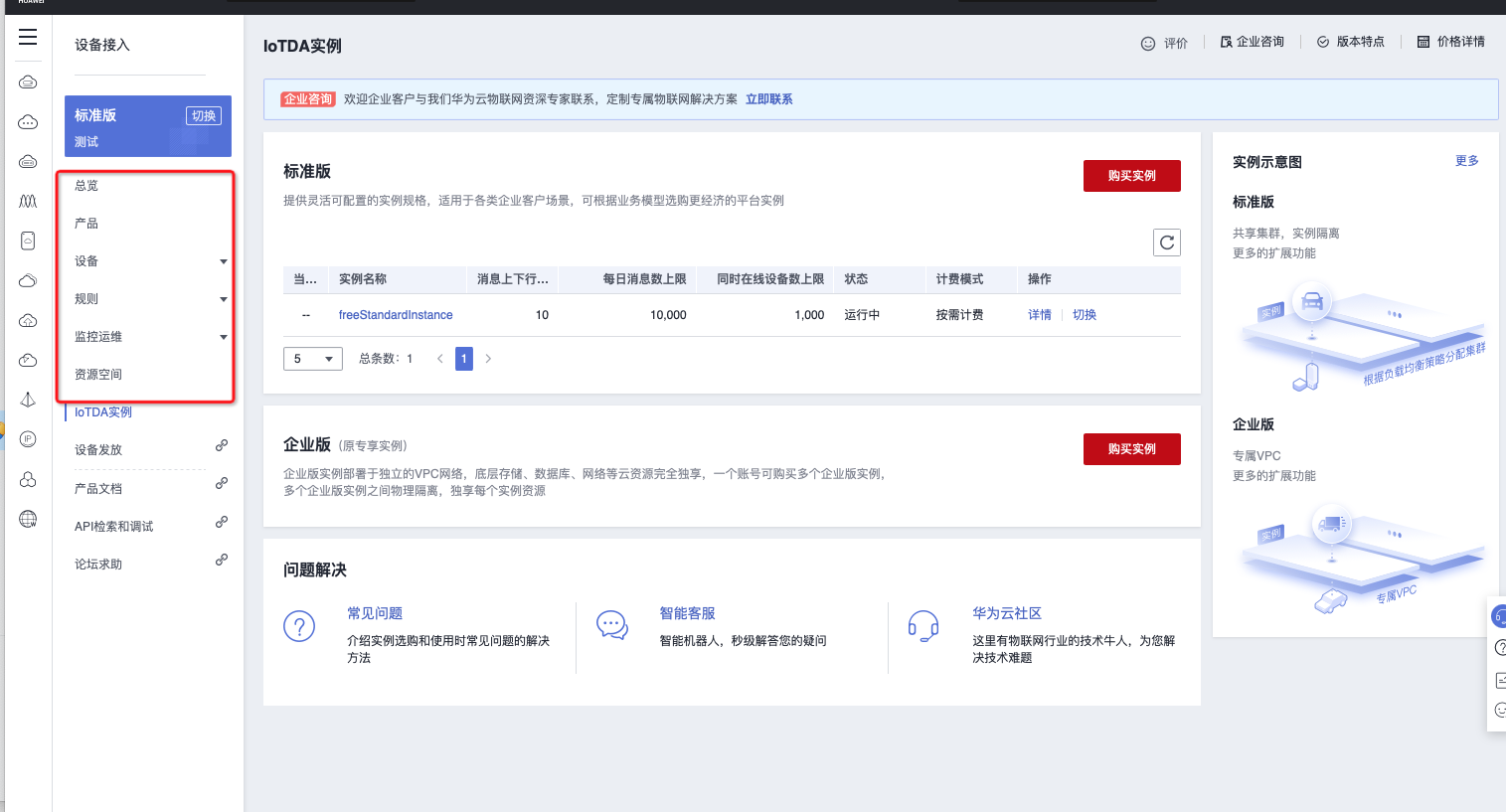Open the wave-shaped auto scaling icon
Image resolution: width=1506 pixels, height=812 pixels.
point(28,202)
